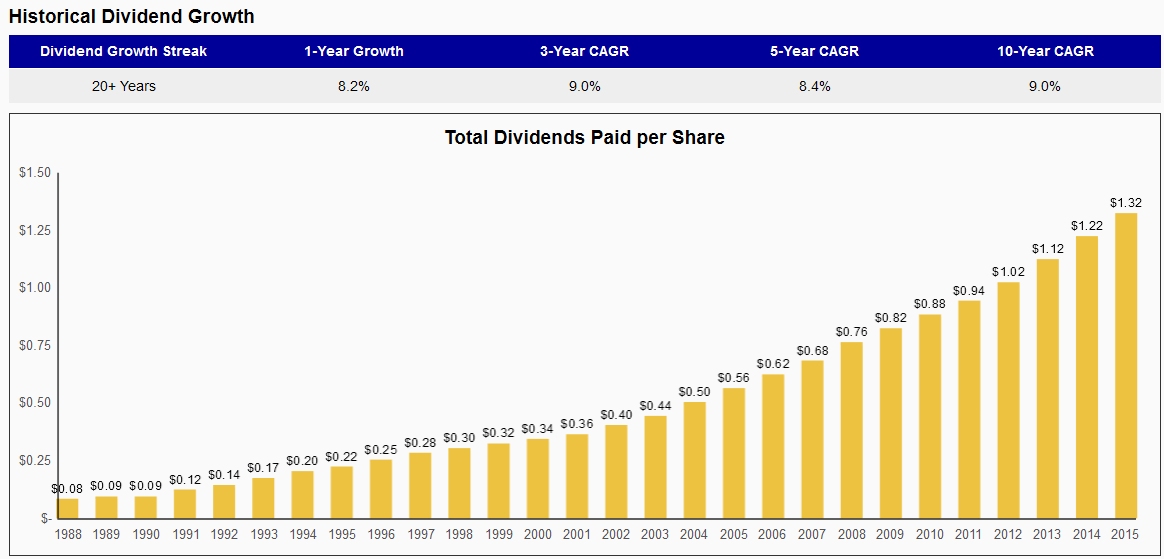The width and height of the screenshot is (1164, 559).
Task: Click the Historical Dividend Growth heading
Action: (x=131, y=16)
